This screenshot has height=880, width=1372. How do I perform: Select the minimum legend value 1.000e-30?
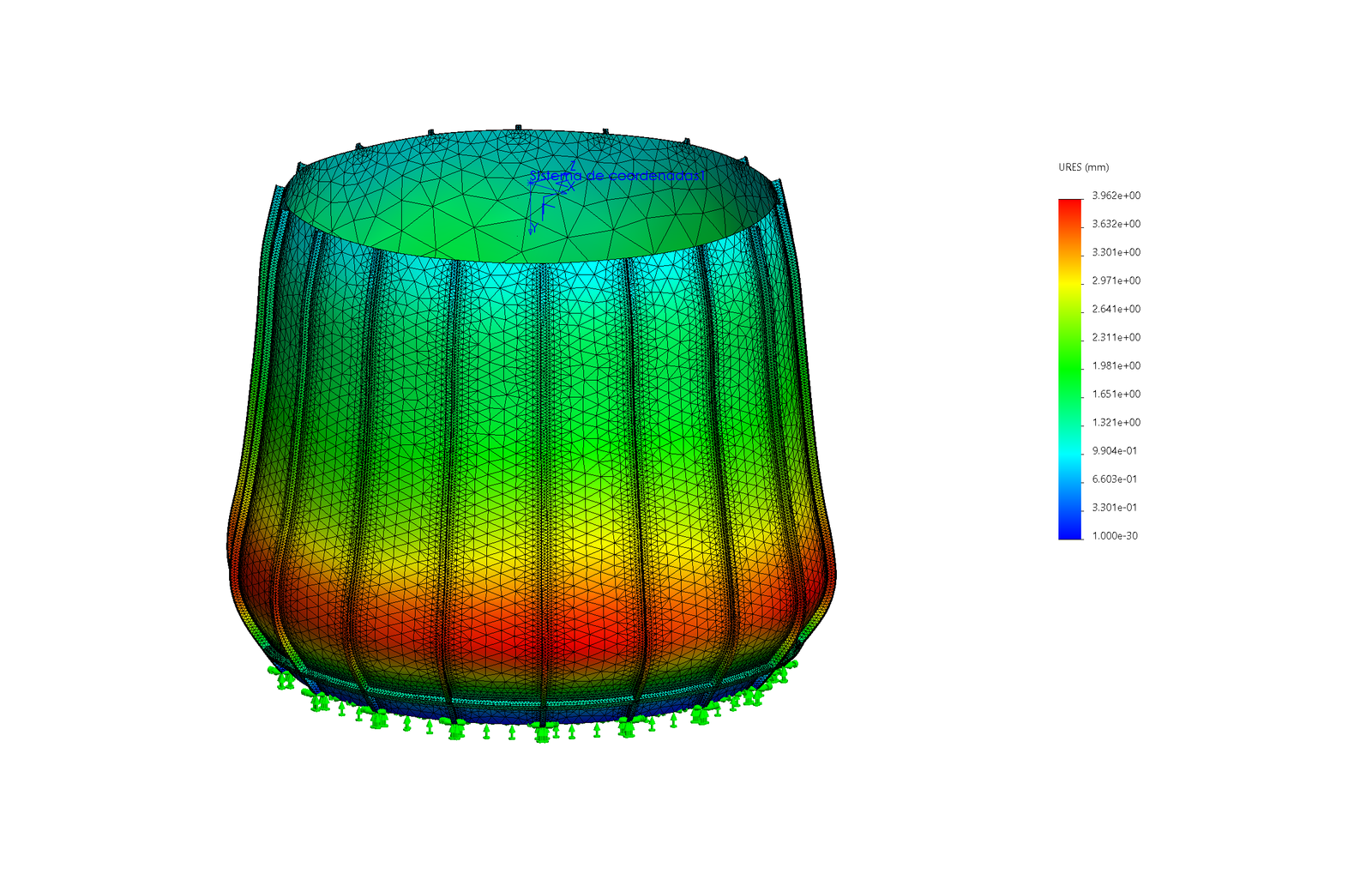coord(1115,535)
